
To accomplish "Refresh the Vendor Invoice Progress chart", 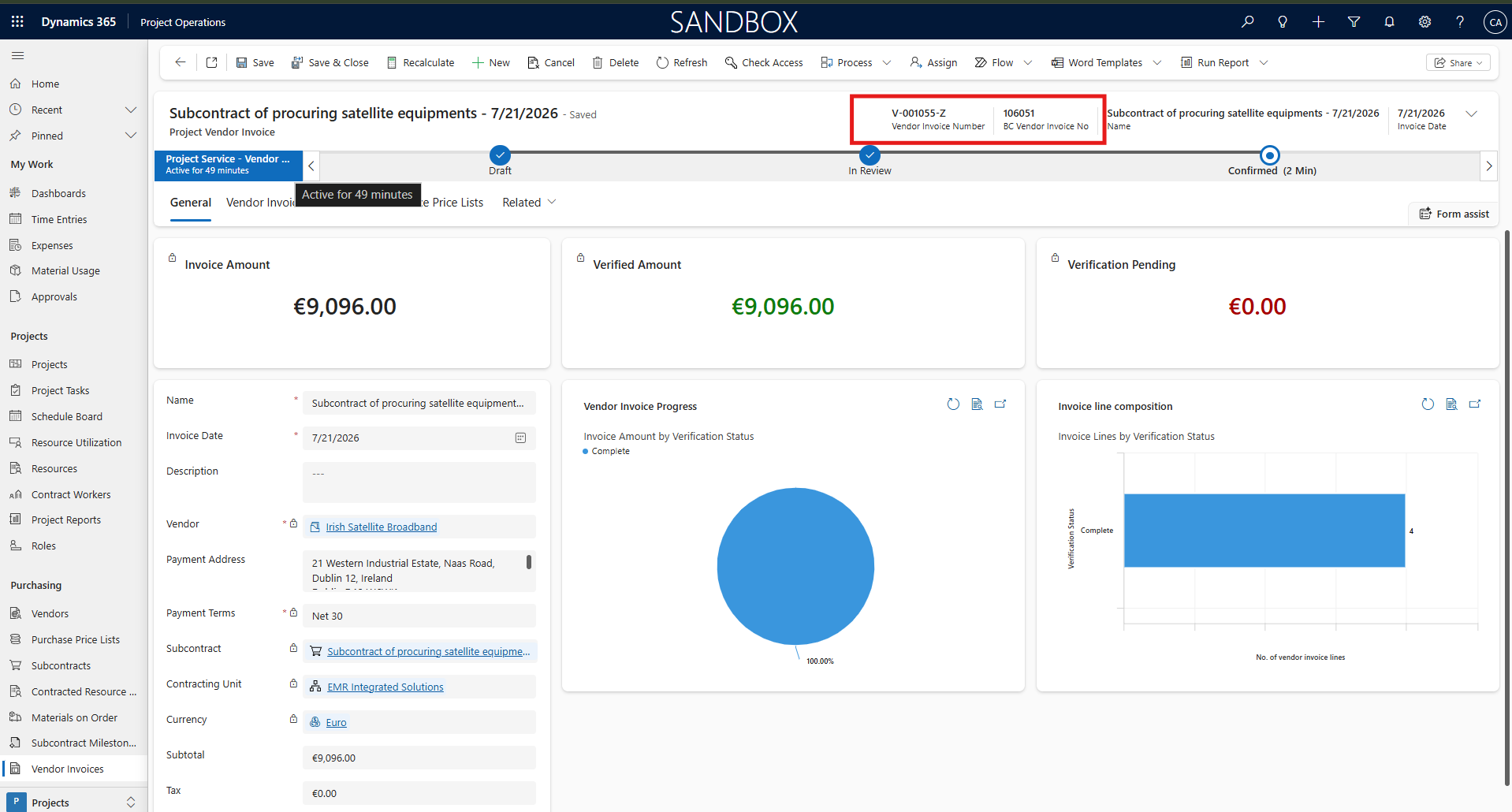I will [953, 404].
